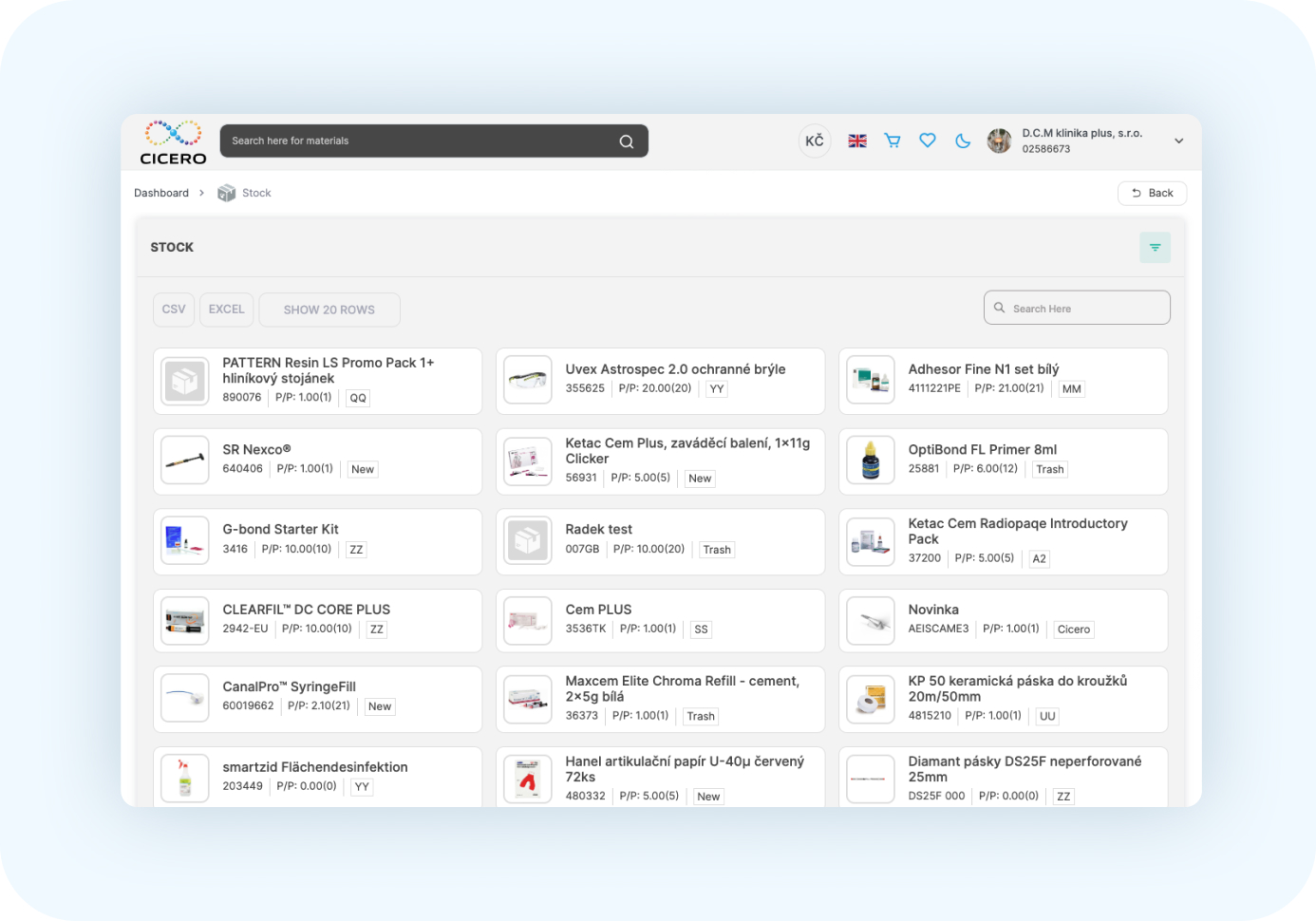This screenshot has width=1316, height=921.
Task: Open Ketac Cem Radiopaqe Introductory Pack image
Action: (x=871, y=541)
